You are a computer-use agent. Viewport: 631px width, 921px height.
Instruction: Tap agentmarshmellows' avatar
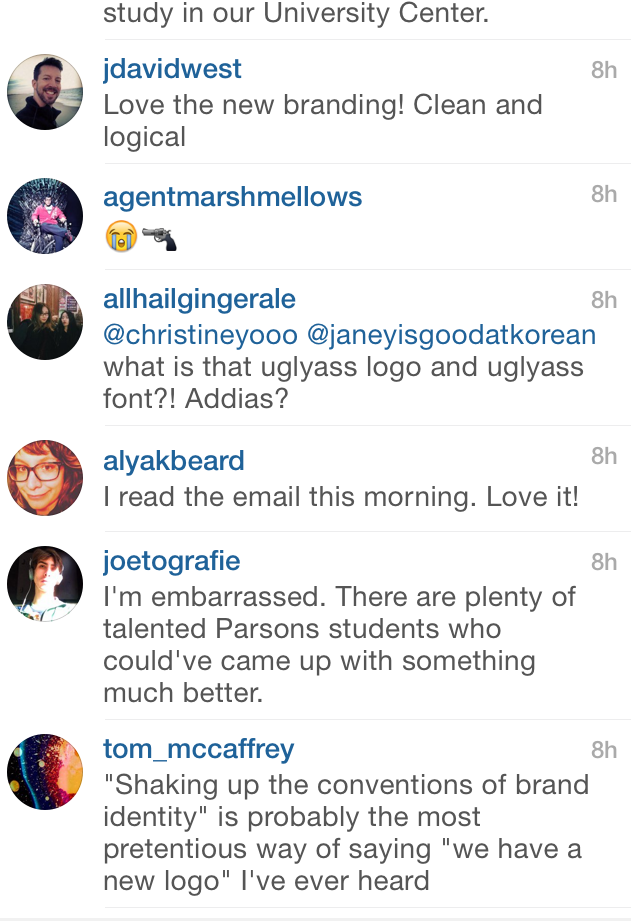pyautogui.click(x=45, y=216)
